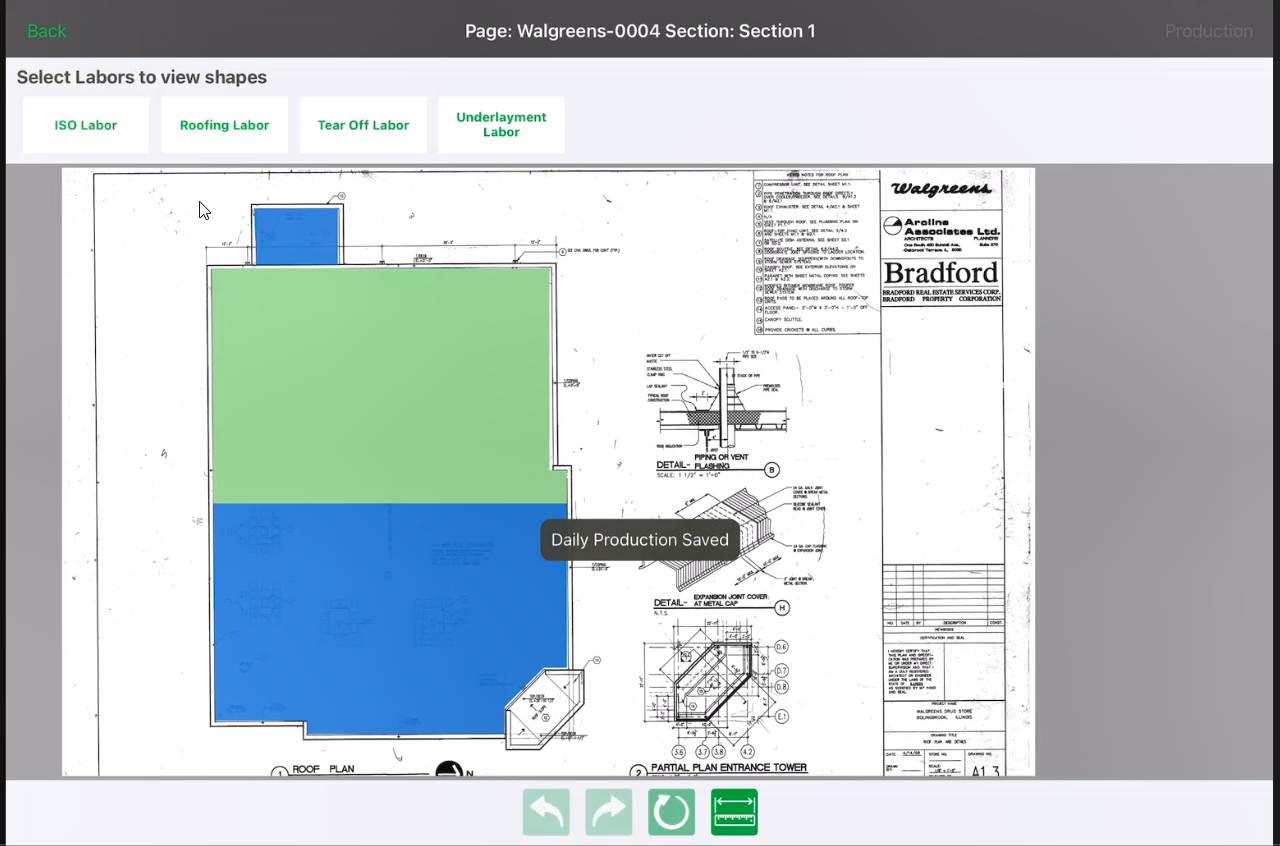The width and height of the screenshot is (1280, 846).
Task: Click the page title Walgreens-0004 Section 1
Action: (x=640, y=31)
